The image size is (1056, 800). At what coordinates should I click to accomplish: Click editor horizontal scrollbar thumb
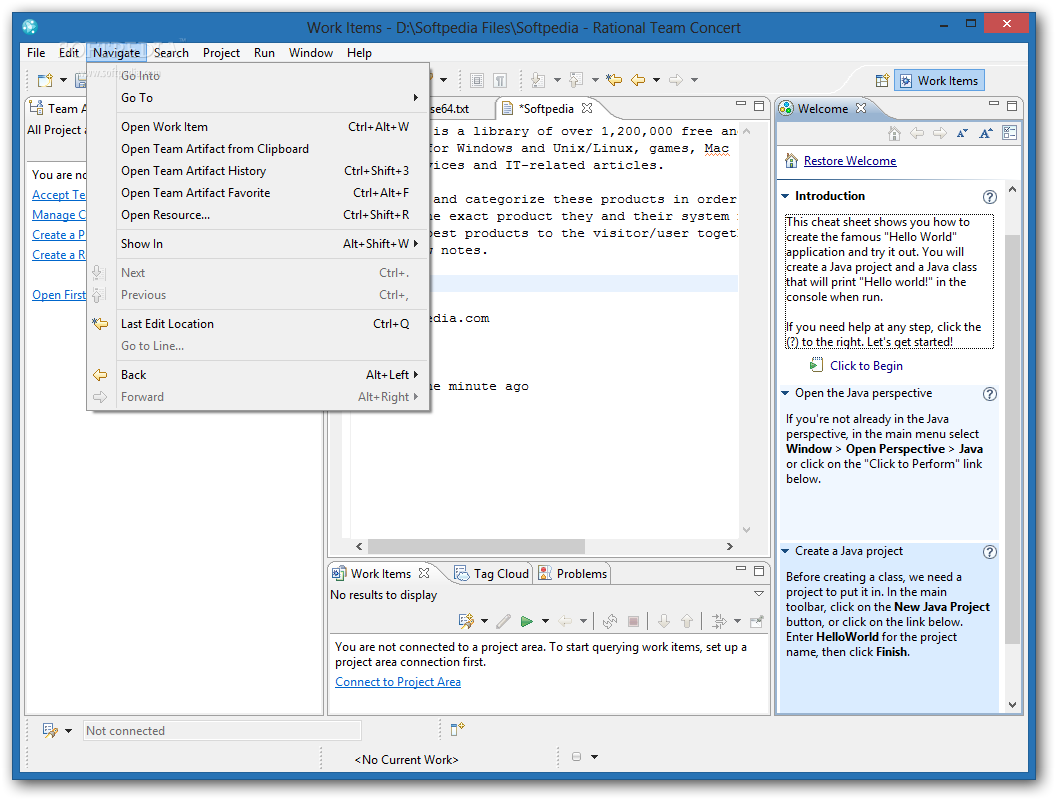tap(476, 546)
